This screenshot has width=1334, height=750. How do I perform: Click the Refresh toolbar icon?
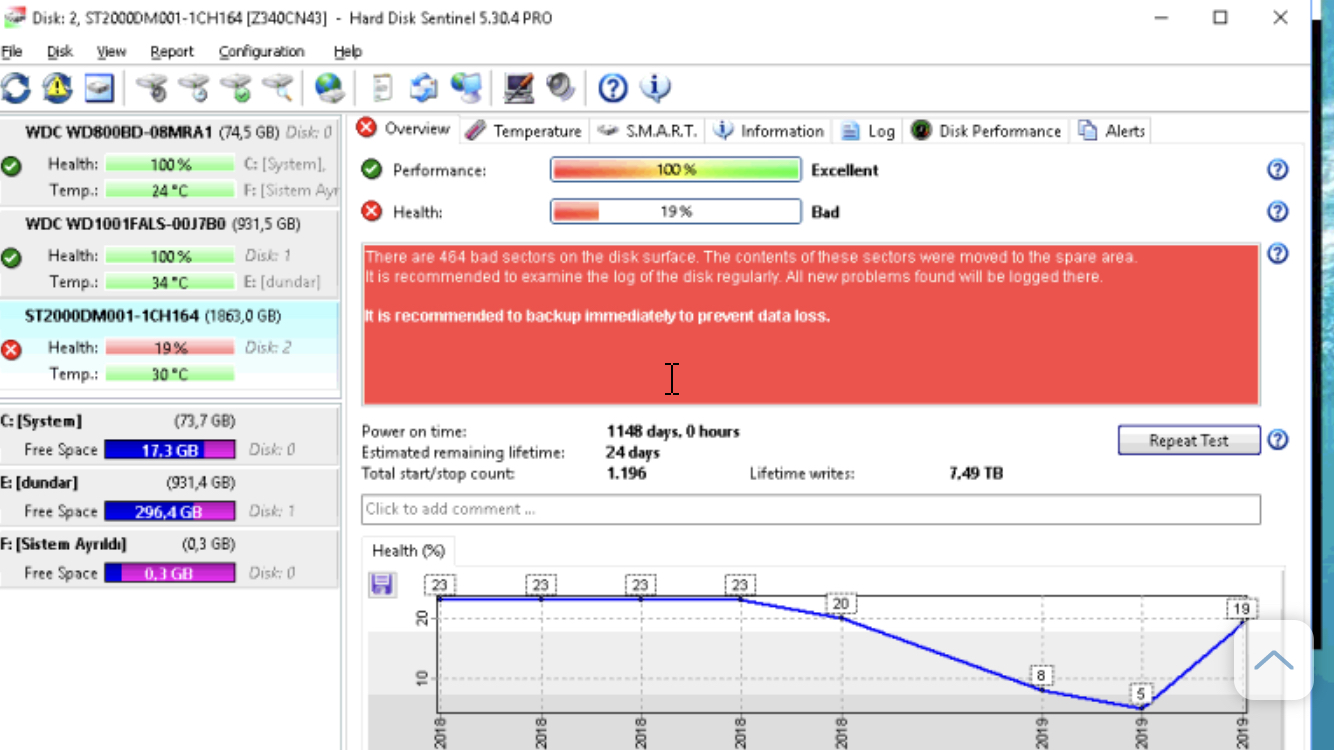[15, 89]
